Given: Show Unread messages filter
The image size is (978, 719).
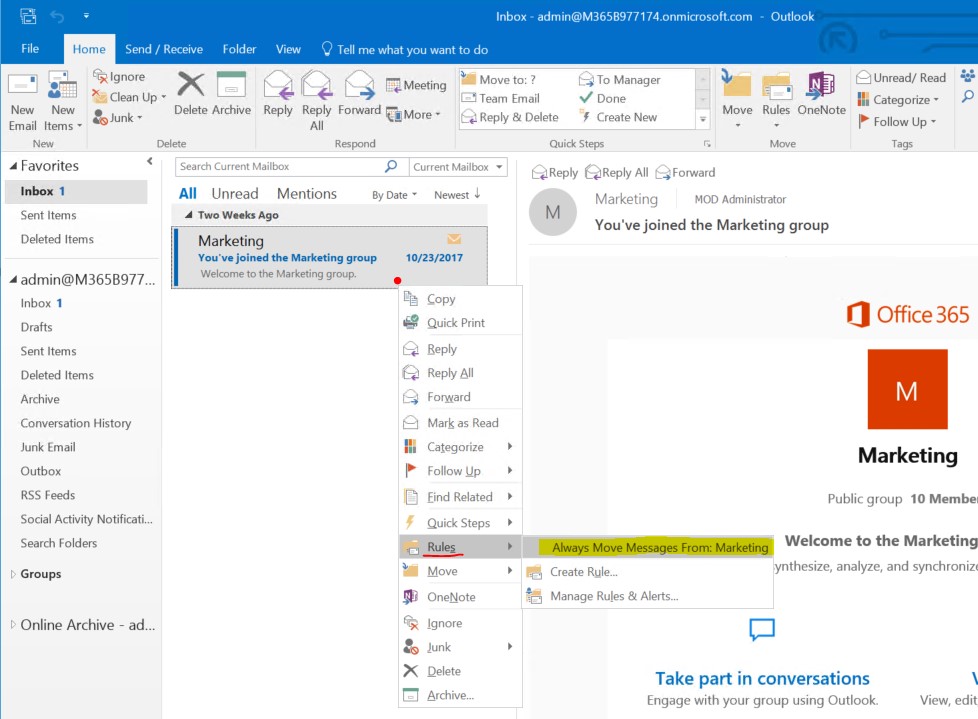Looking at the screenshot, I should click(235, 193).
